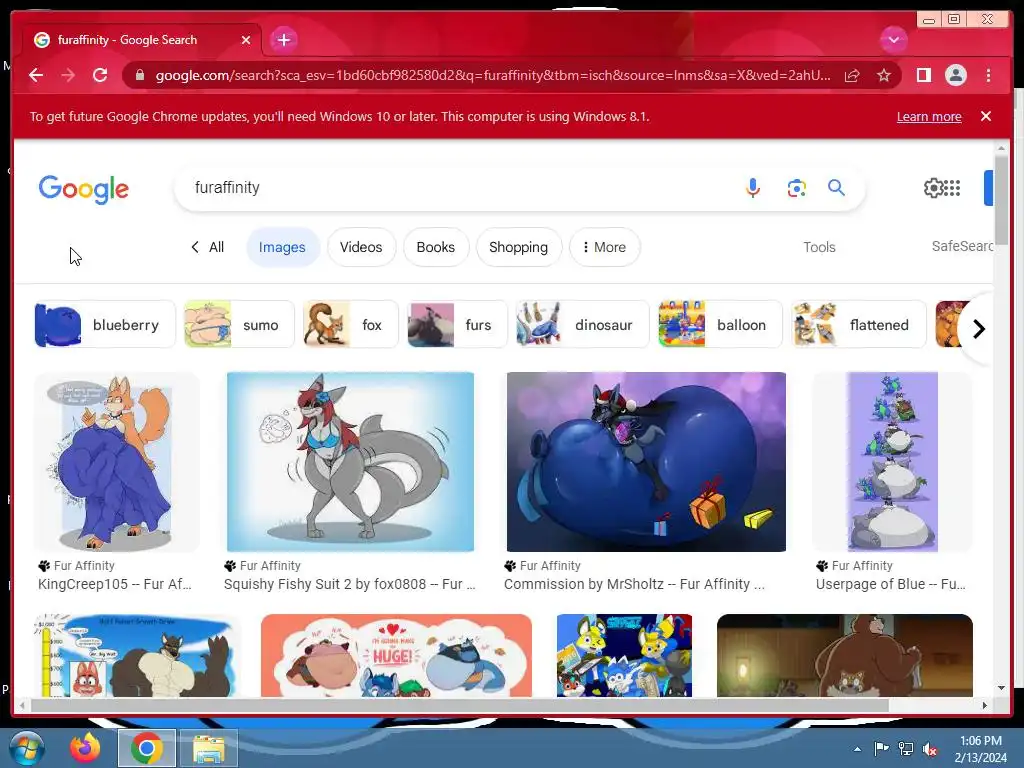Image resolution: width=1024 pixels, height=768 pixels.
Task: Open a new tab with the plus button
Action: tap(283, 40)
